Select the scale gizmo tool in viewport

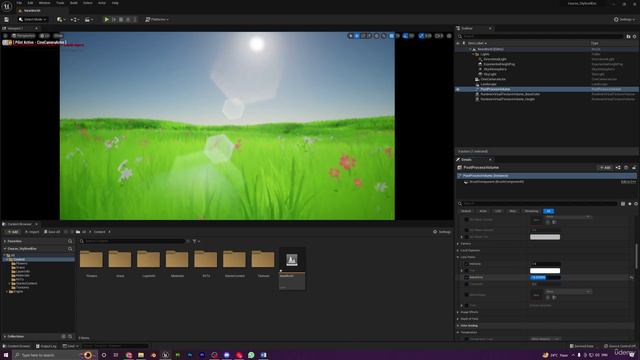click(x=369, y=36)
